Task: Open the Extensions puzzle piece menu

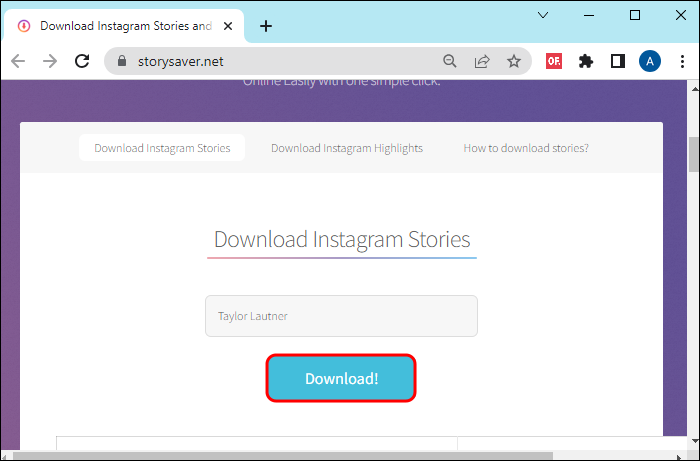Action: pos(586,61)
